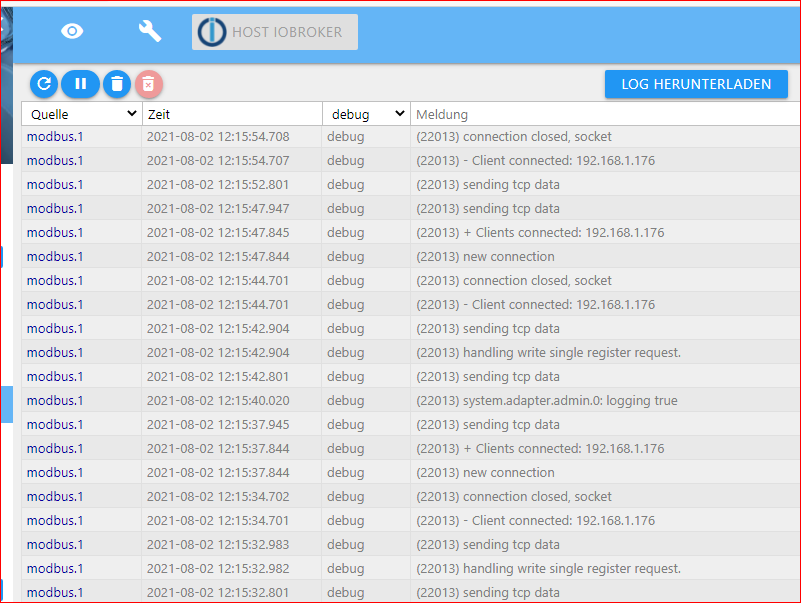Viewport: 801px width, 603px height.
Task: Click timestamp 2021-08-02 12:15:54.707
Action: click(x=218, y=160)
